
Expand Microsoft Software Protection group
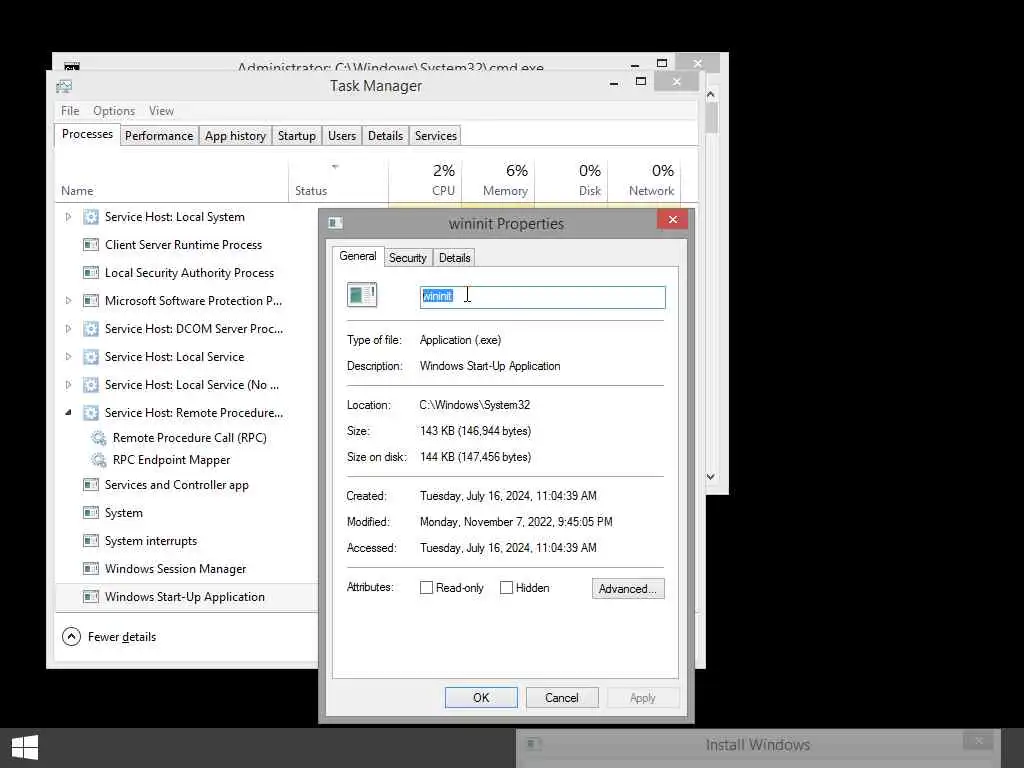click(68, 301)
